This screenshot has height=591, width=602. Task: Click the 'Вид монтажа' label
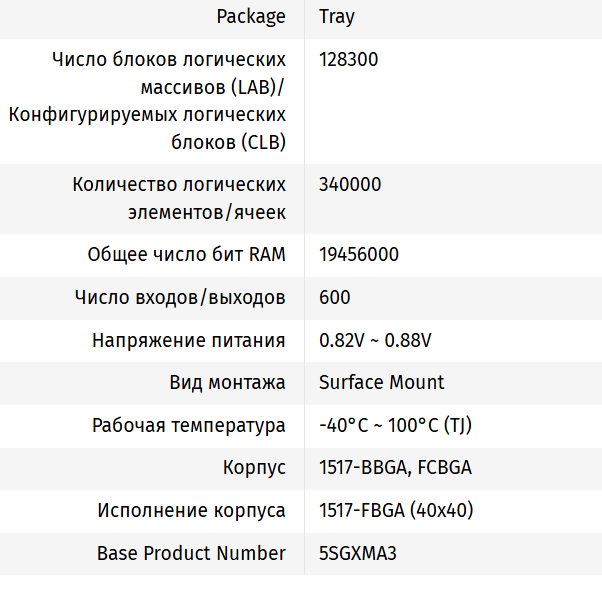click(x=228, y=383)
